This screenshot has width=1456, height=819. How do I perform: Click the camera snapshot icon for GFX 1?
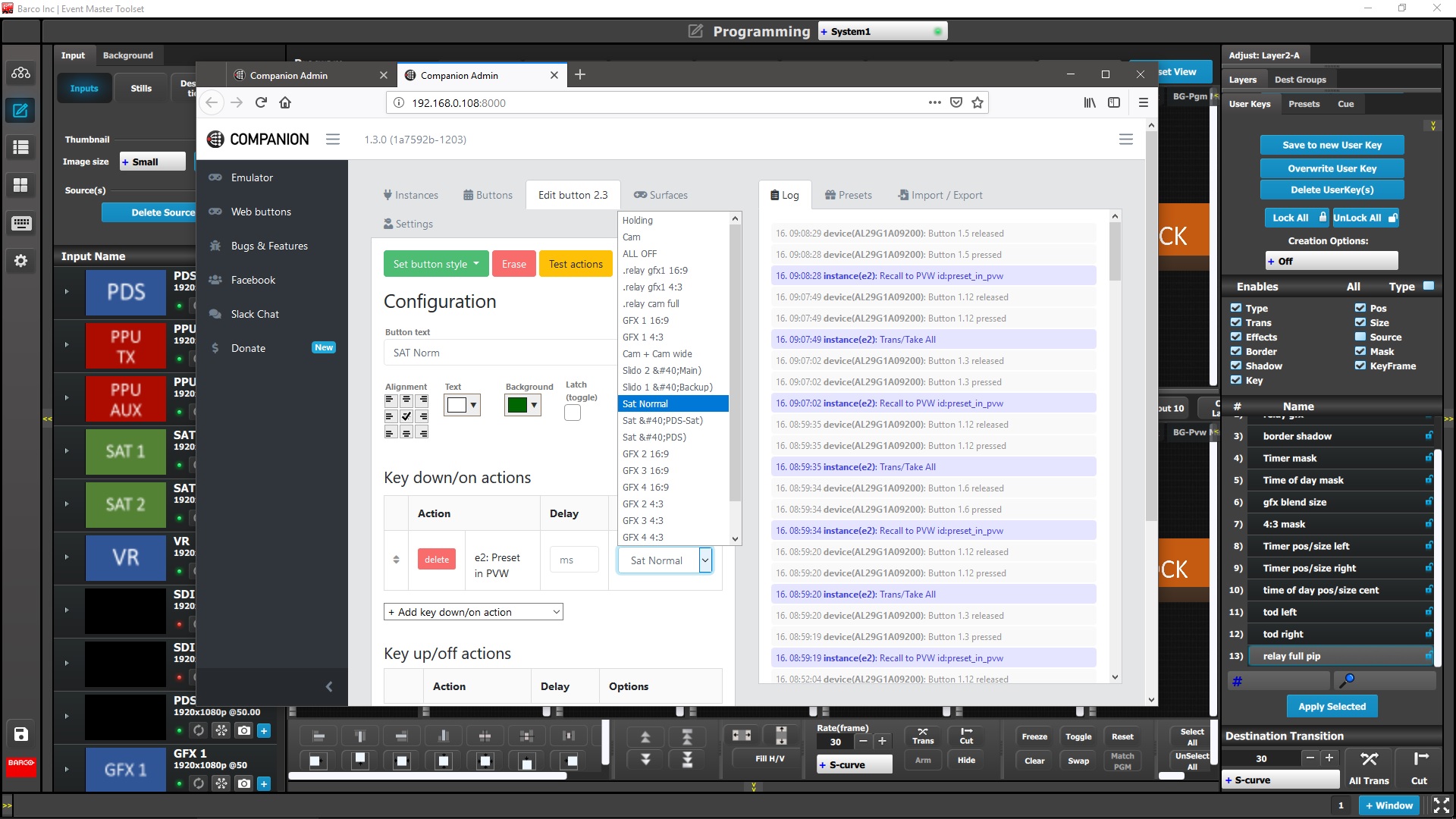[x=243, y=783]
